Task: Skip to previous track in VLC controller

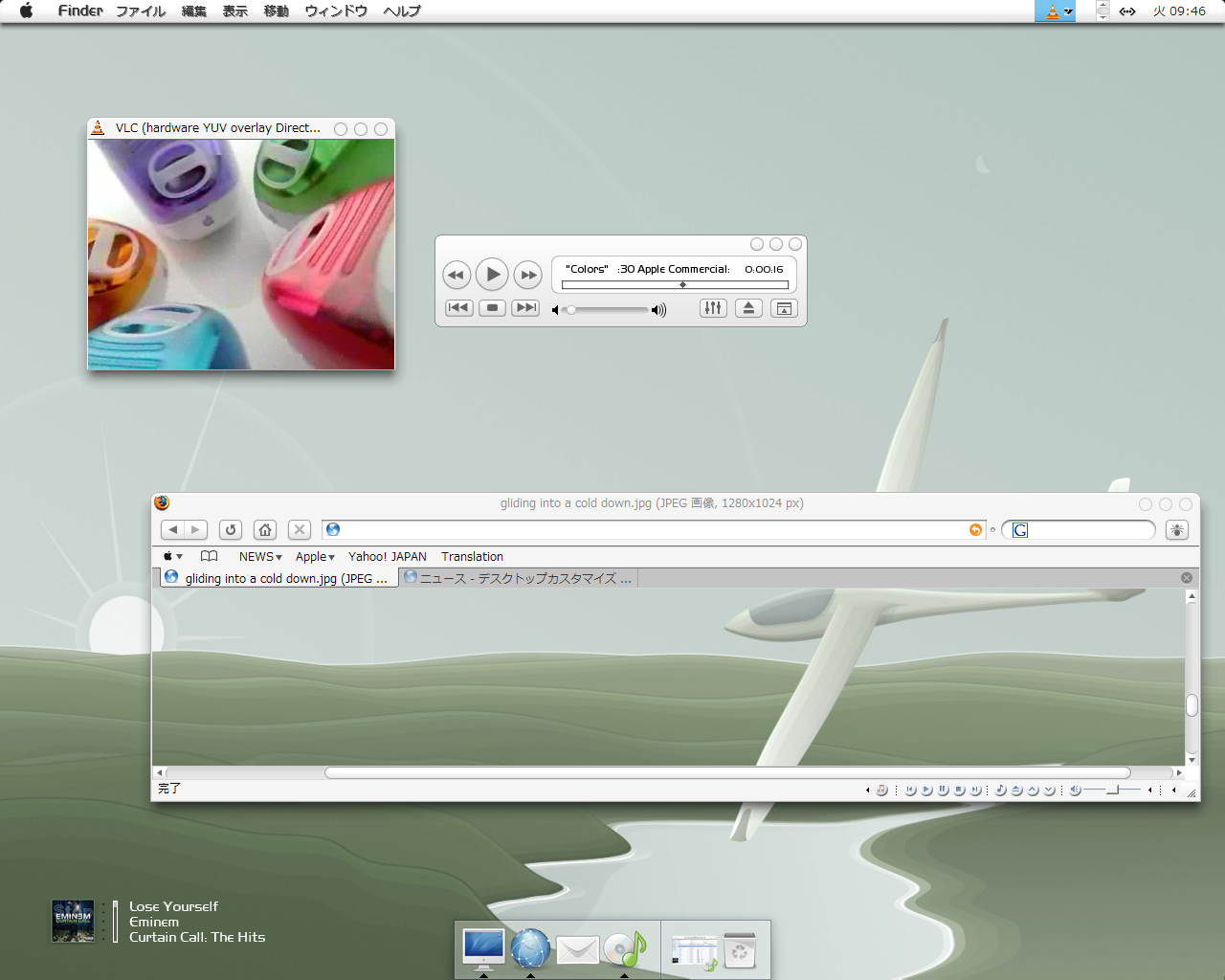Action: 459,308
